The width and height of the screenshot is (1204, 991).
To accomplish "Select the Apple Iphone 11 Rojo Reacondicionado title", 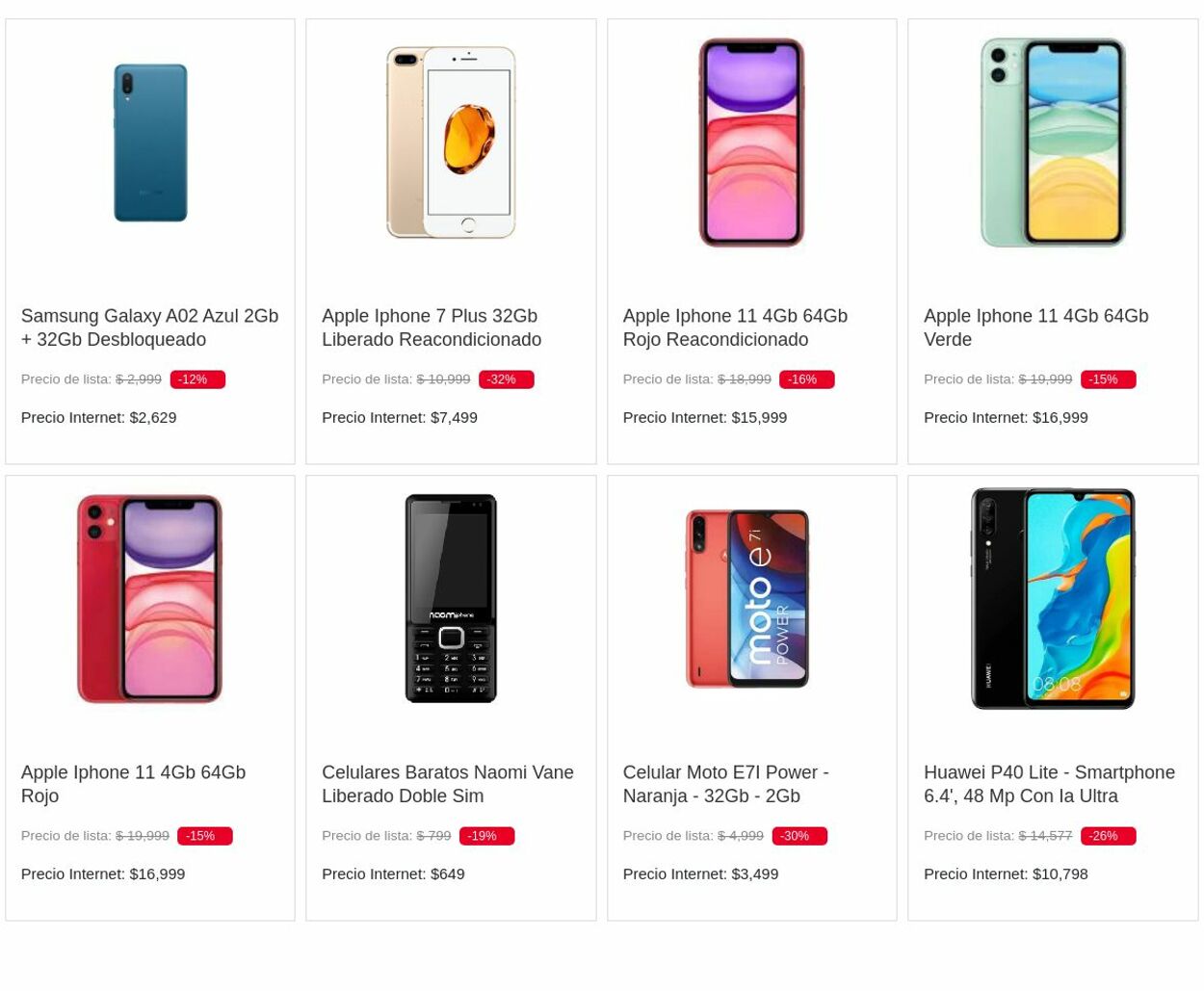I will [x=734, y=326].
